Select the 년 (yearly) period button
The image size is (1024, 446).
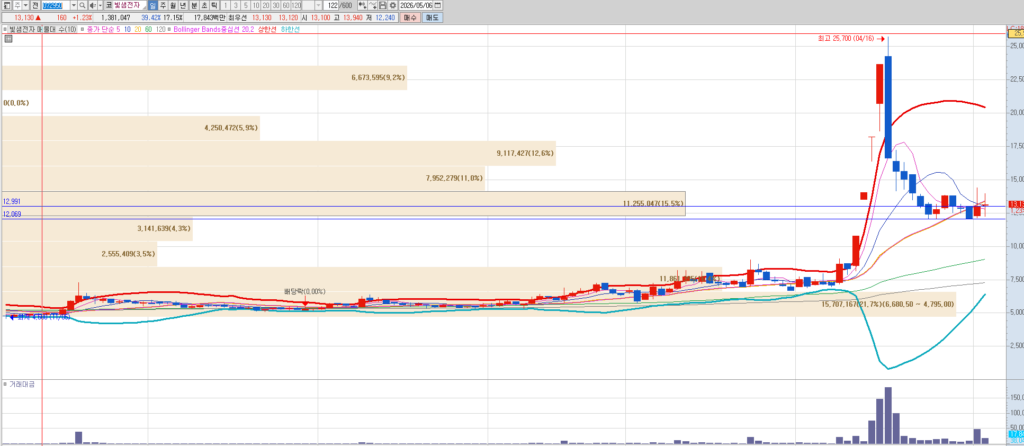tap(183, 5)
